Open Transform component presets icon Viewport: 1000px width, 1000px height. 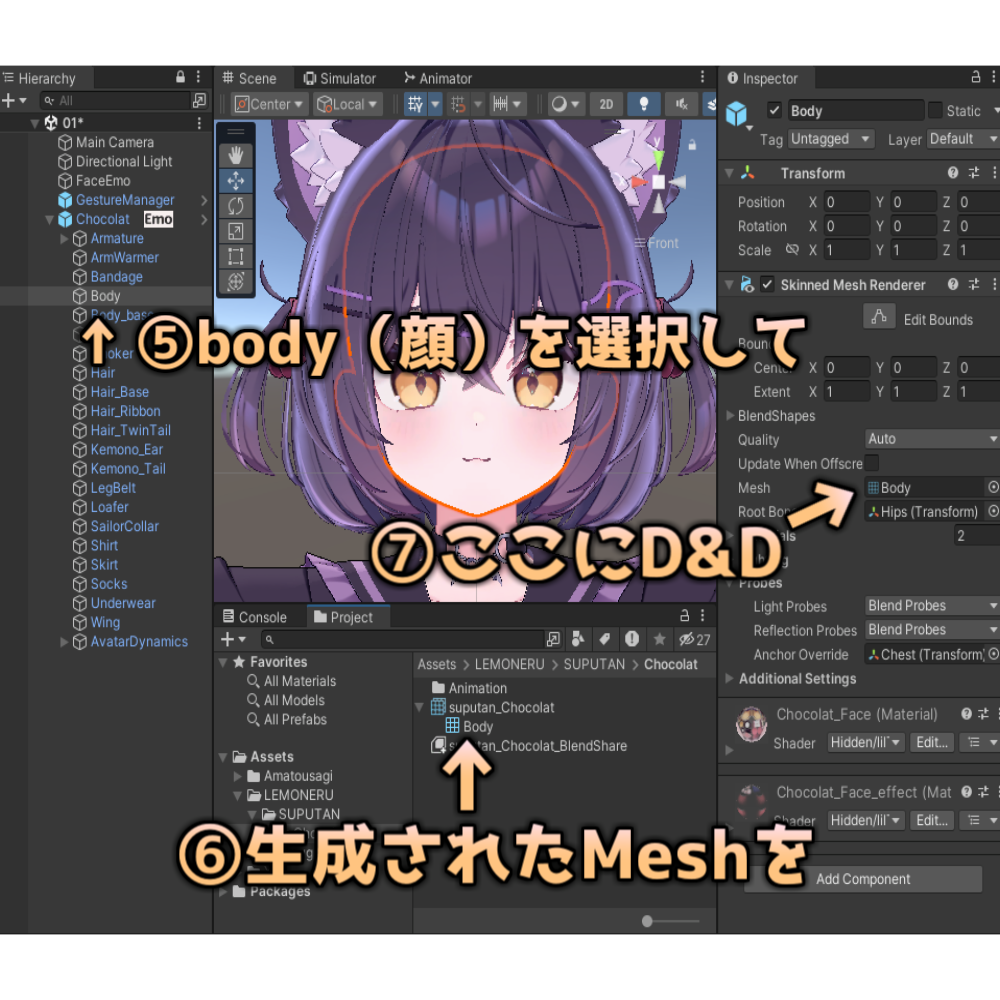(x=974, y=173)
